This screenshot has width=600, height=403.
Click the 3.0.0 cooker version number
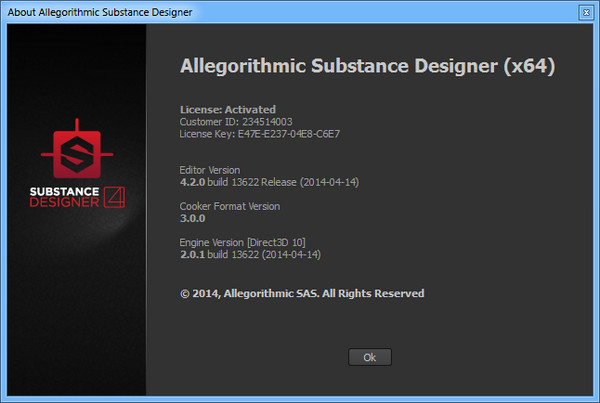click(195, 218)
